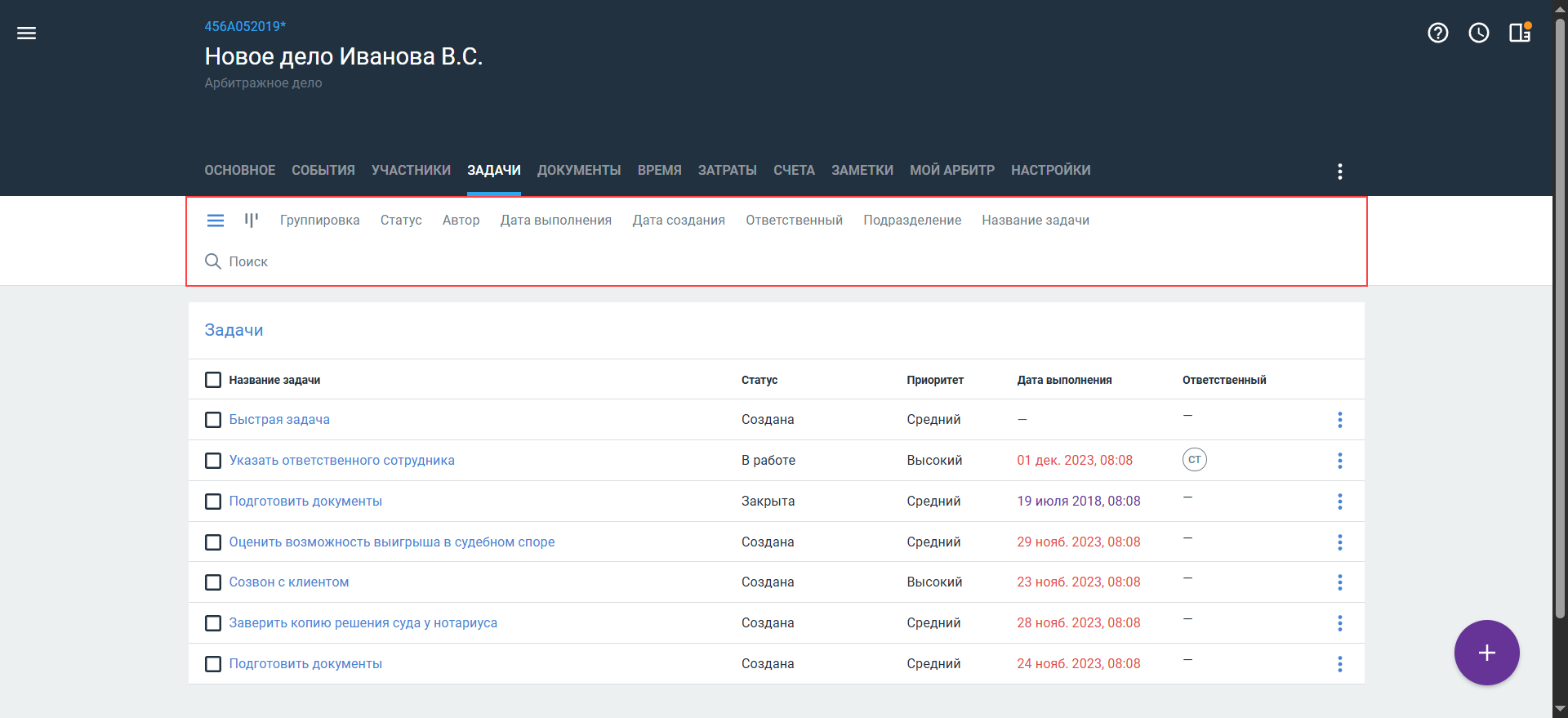Open case header three-dot menu
Image resolution: width=1568 pixels, height=718 pixels.
(x=1339, y=172)
